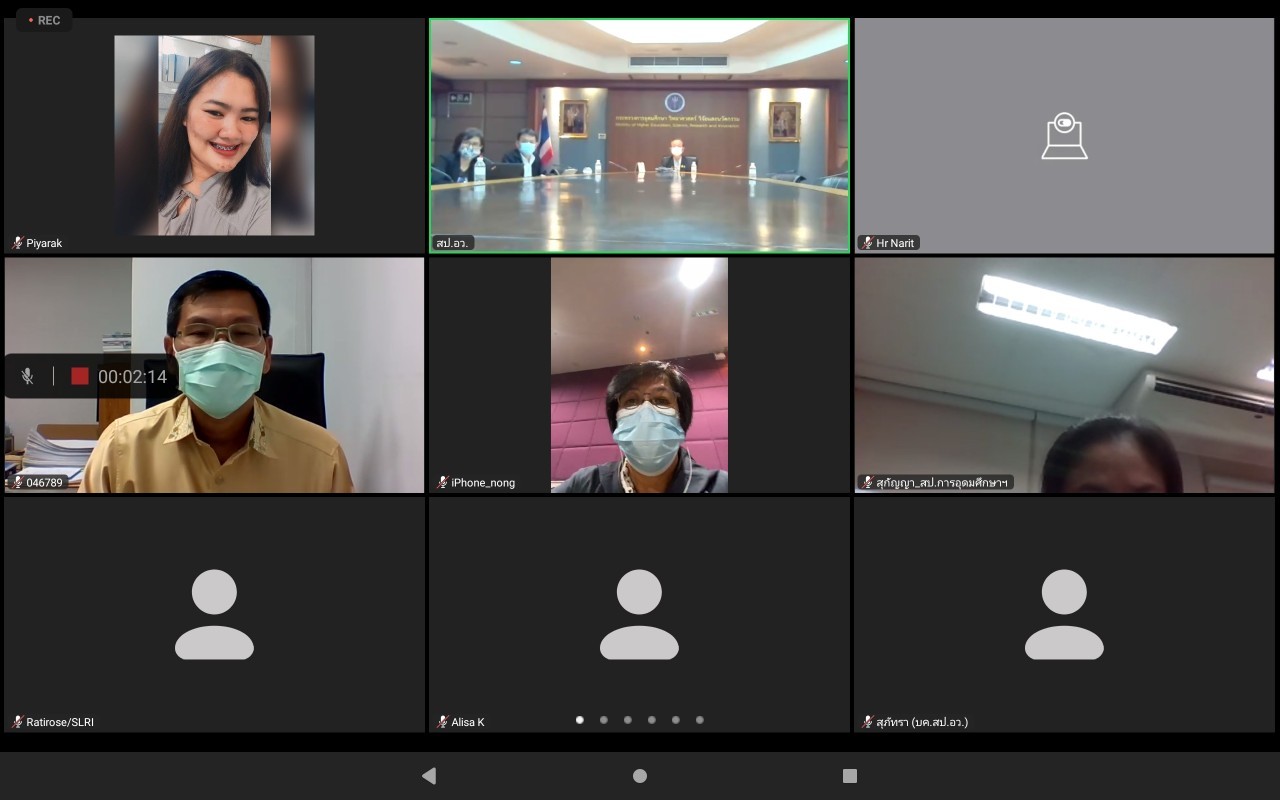
Task: Select the first page indicator dot
Action: [x=580, y=720]
